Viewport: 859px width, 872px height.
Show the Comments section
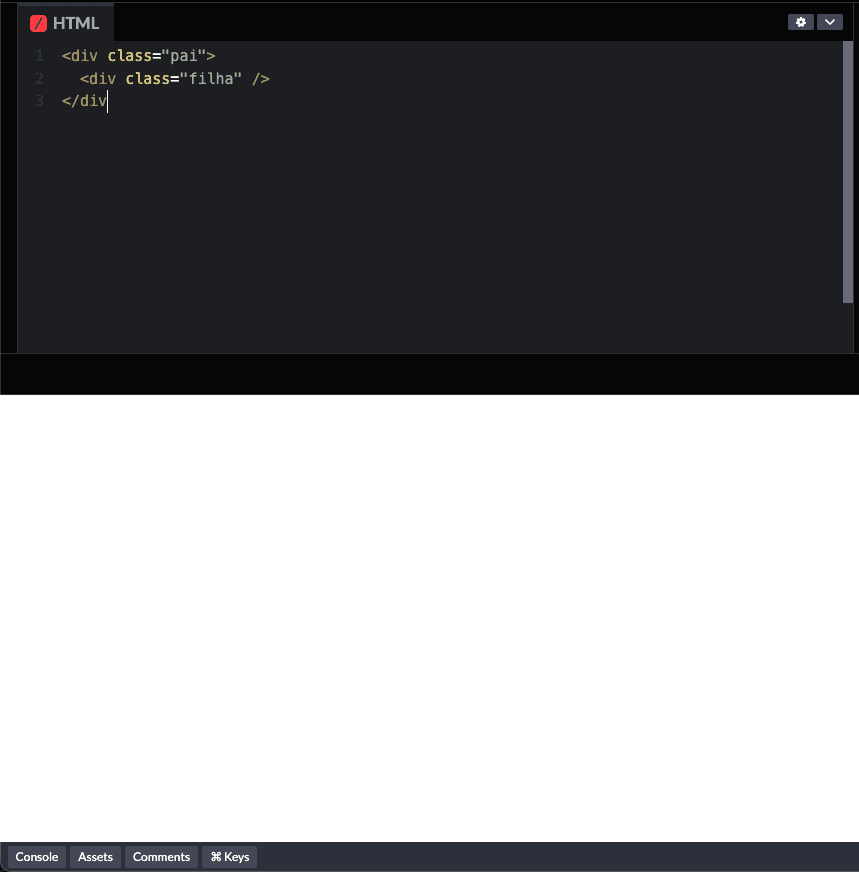[161, 857]
